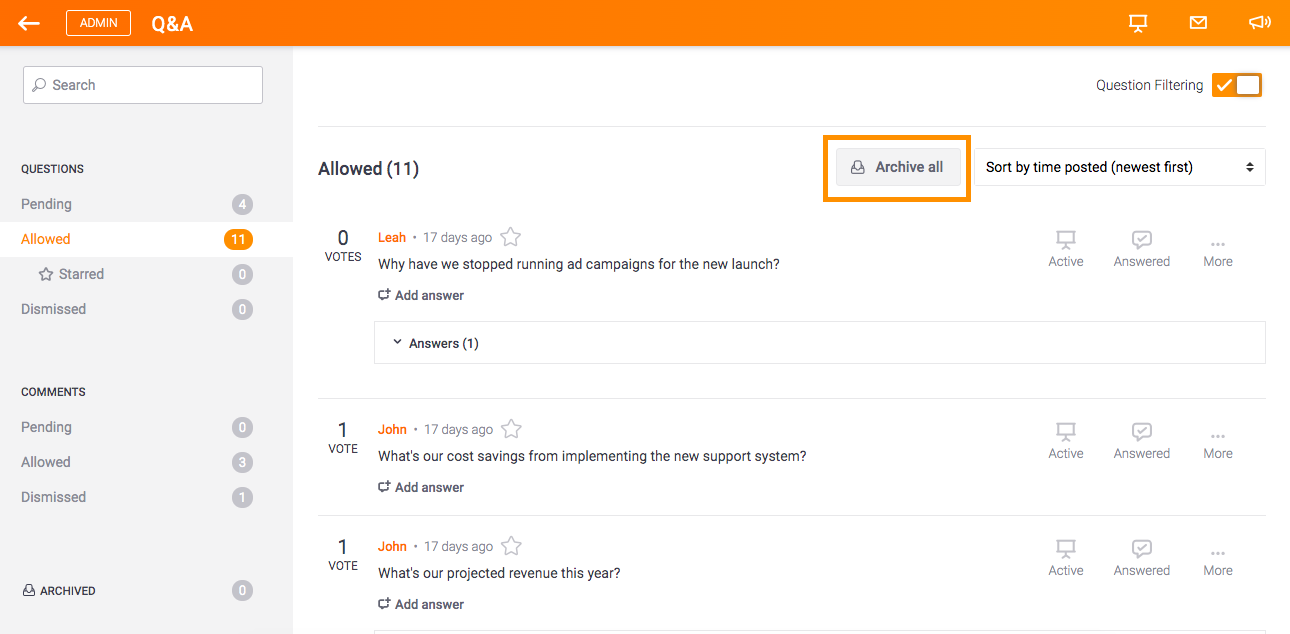Toggle the Question Filtering switch
Viewport: 1290px width, 634px height.
tap(1237, 85)
